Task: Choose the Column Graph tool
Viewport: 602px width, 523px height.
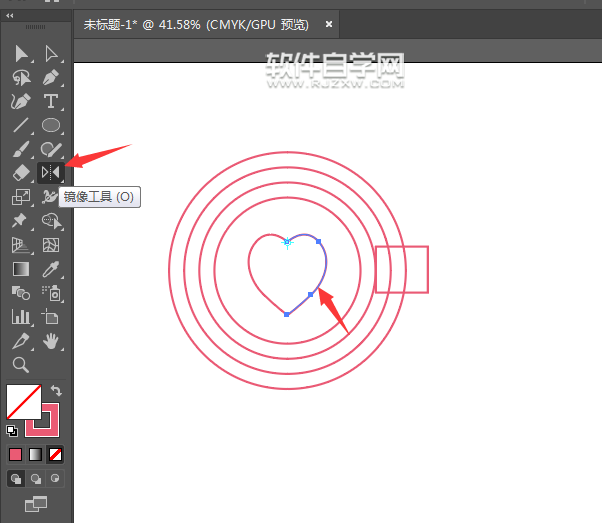Action: point(21,317)
